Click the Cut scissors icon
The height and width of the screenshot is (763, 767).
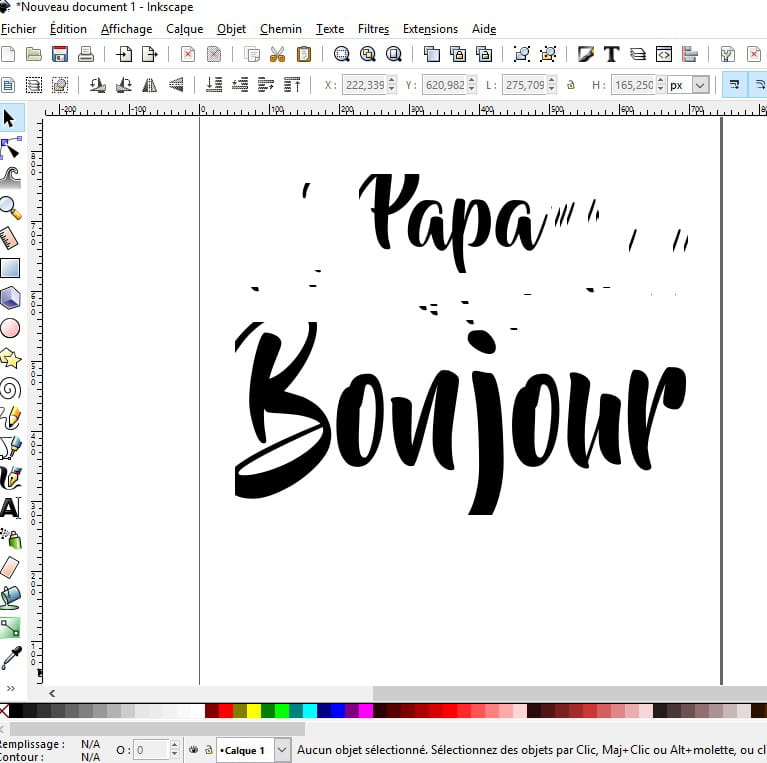click(x=277, y=54)
